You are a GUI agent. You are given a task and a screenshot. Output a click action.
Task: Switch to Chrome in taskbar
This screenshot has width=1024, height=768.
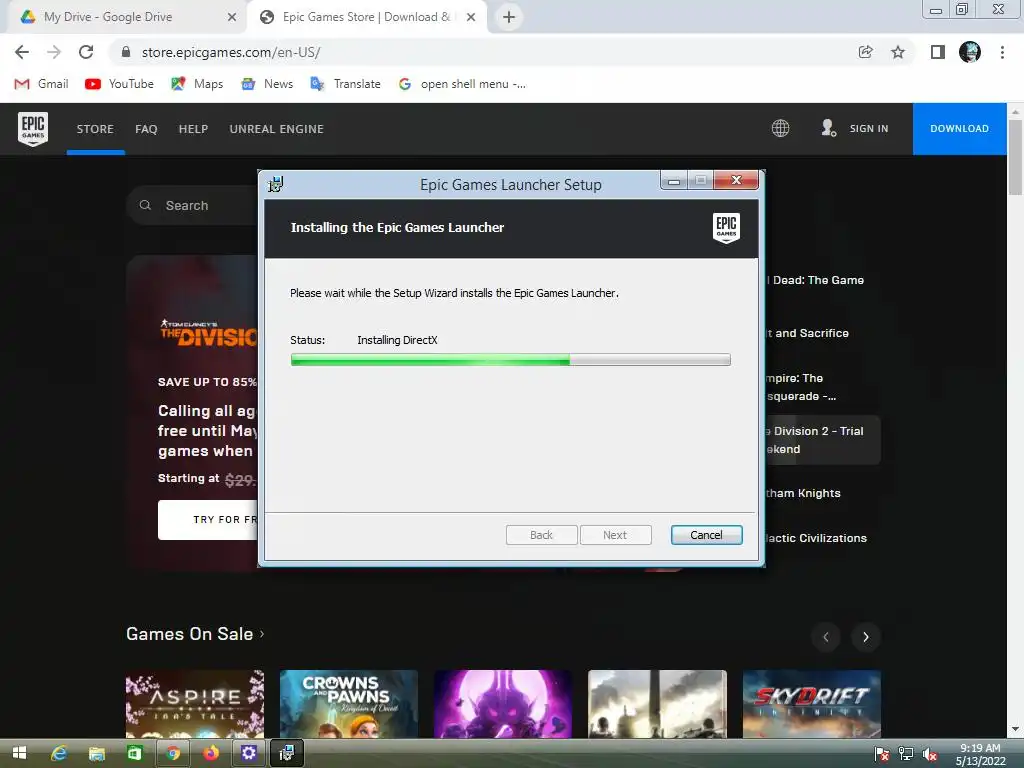(173, 754)
